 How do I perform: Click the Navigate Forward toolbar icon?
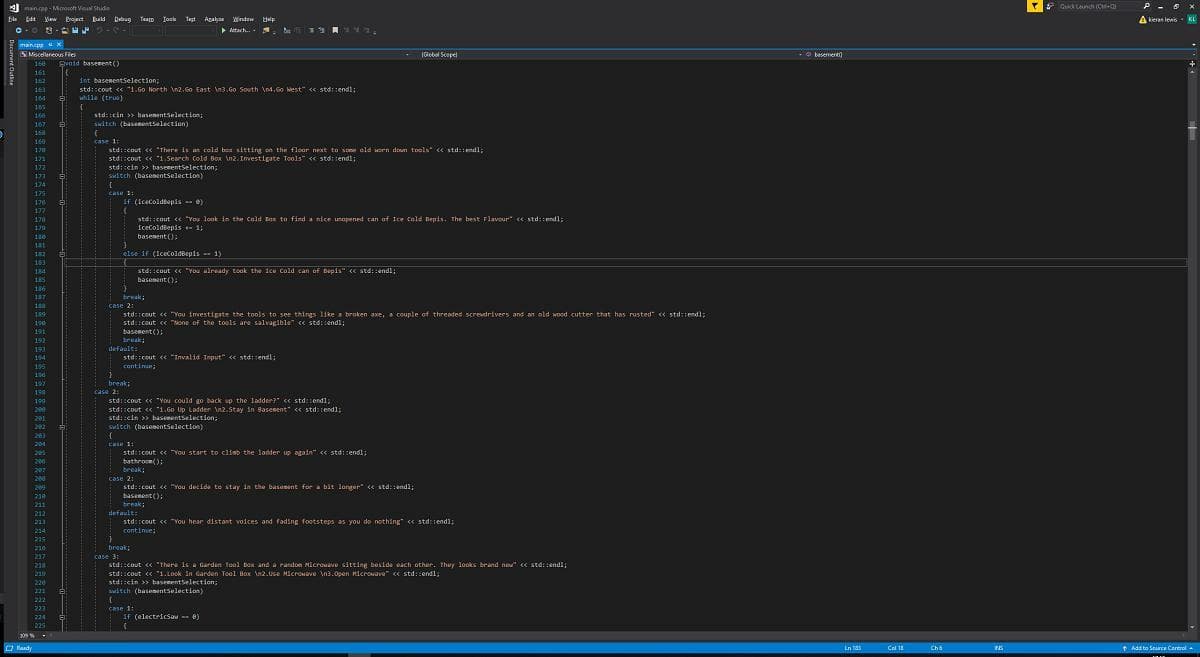click(x=35, y=30)
